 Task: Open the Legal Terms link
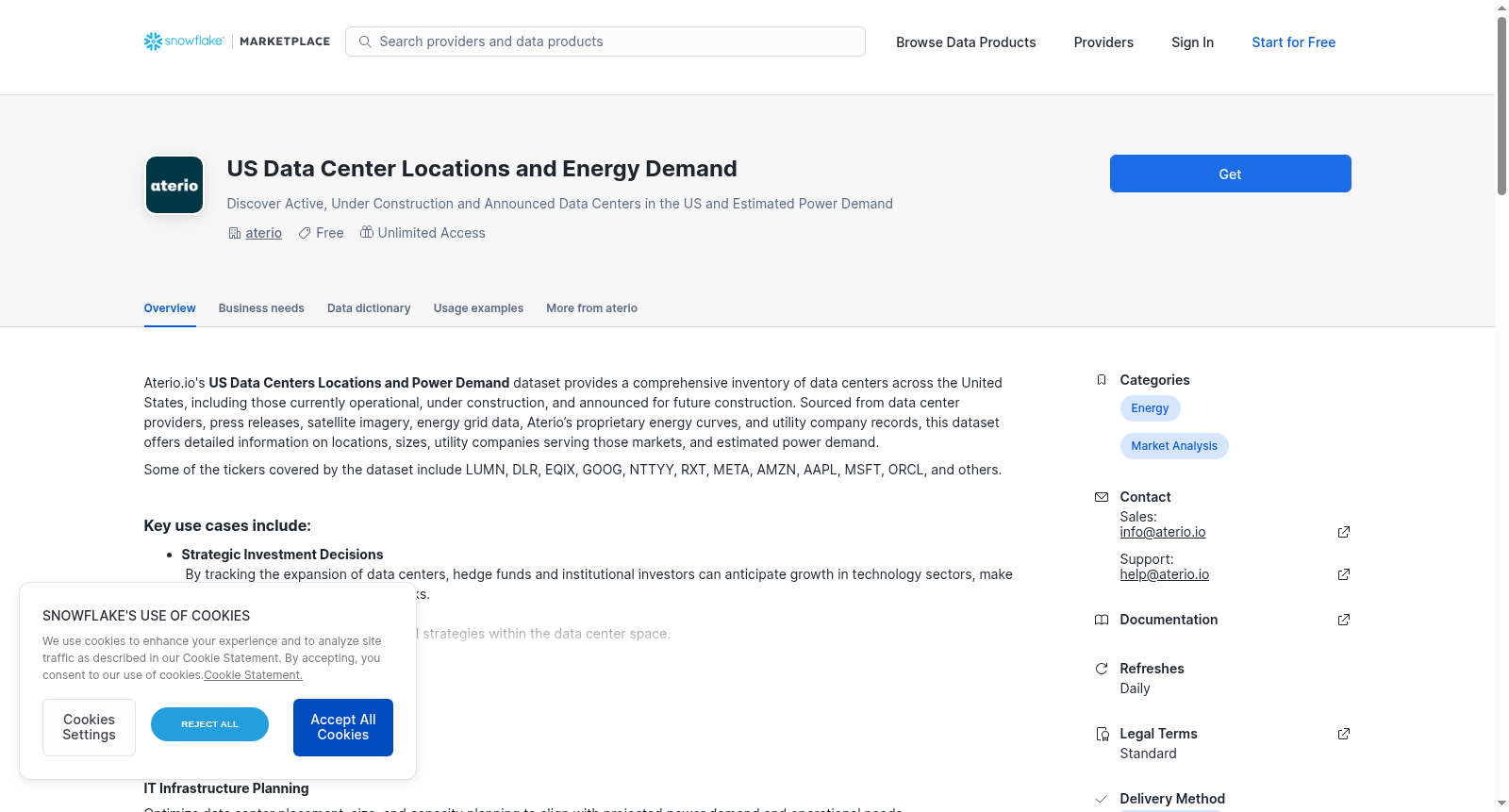1158,734
